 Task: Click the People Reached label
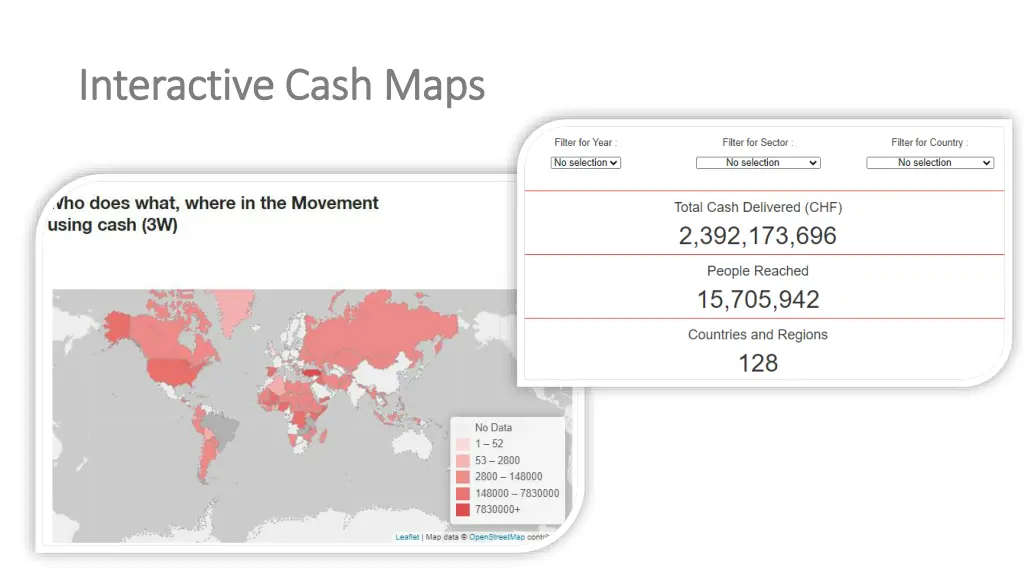(758, 271)
